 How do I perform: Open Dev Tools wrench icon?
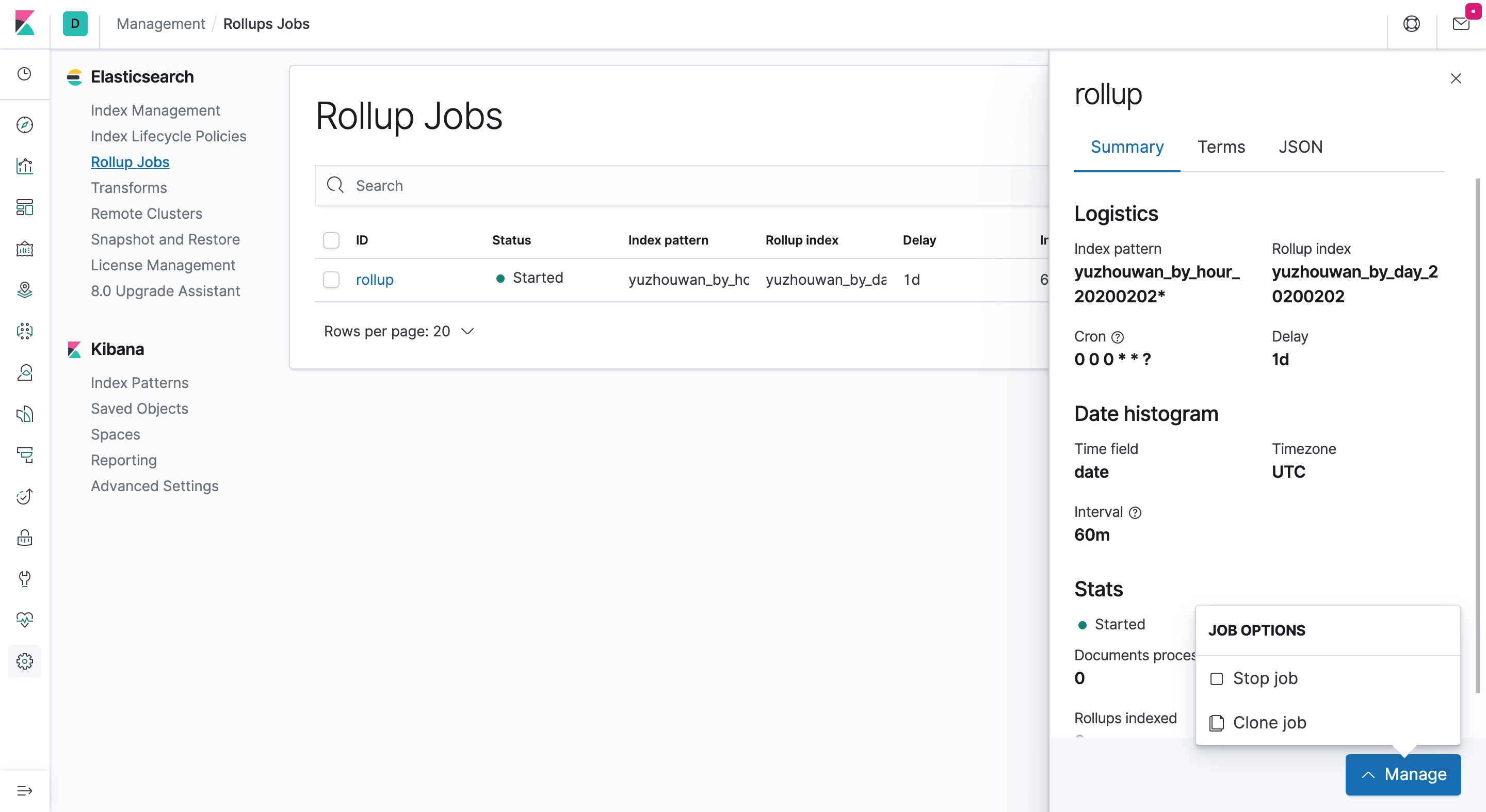[x=24, y=578]
